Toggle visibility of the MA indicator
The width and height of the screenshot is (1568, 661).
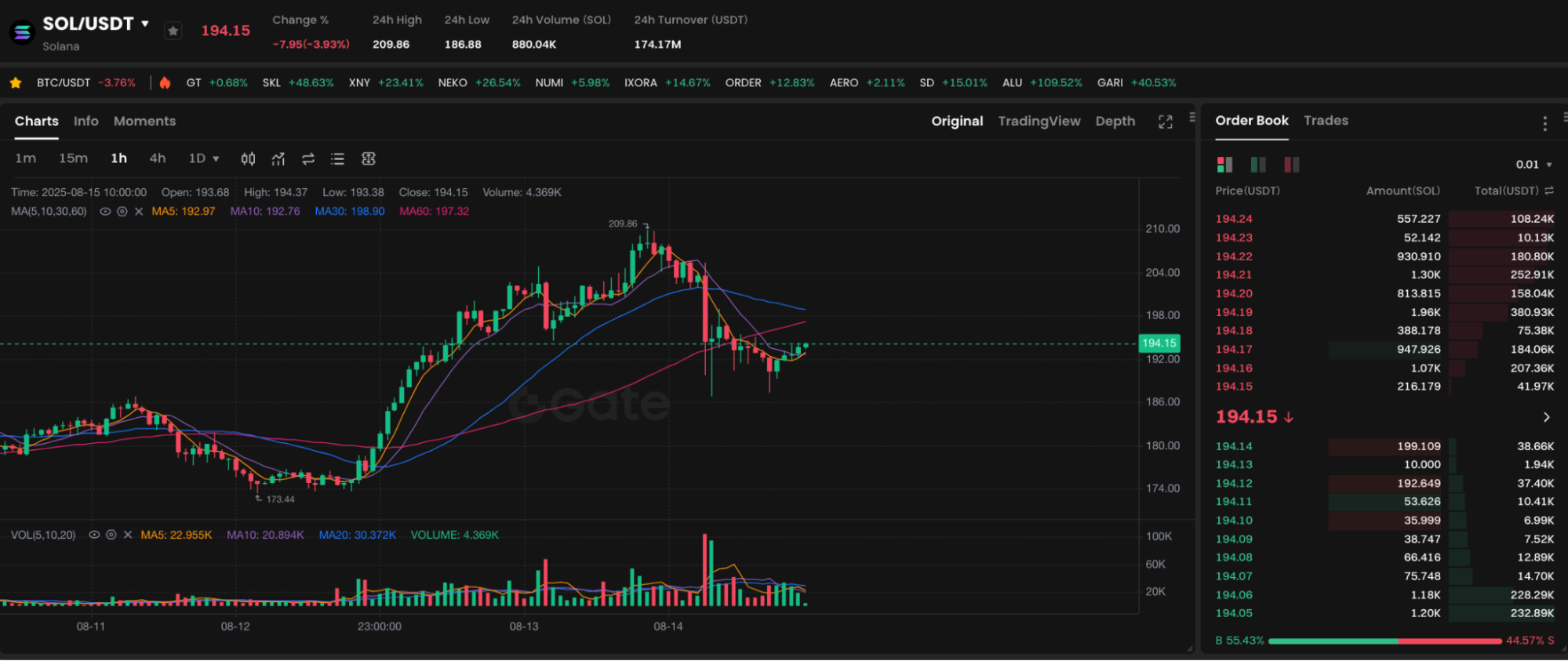[105, 212]
